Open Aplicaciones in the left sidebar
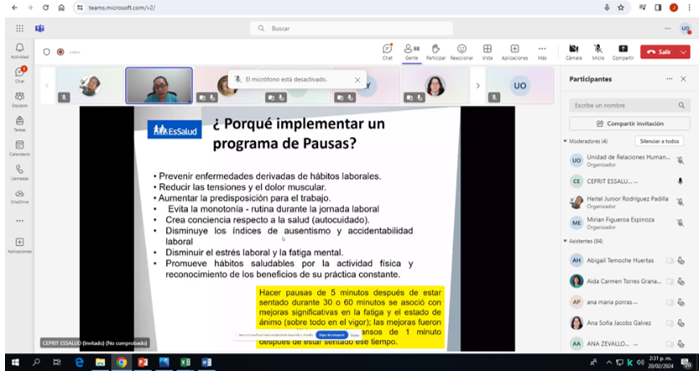Image resolution: width=700 pixels, height=373 pixels. 20,245
